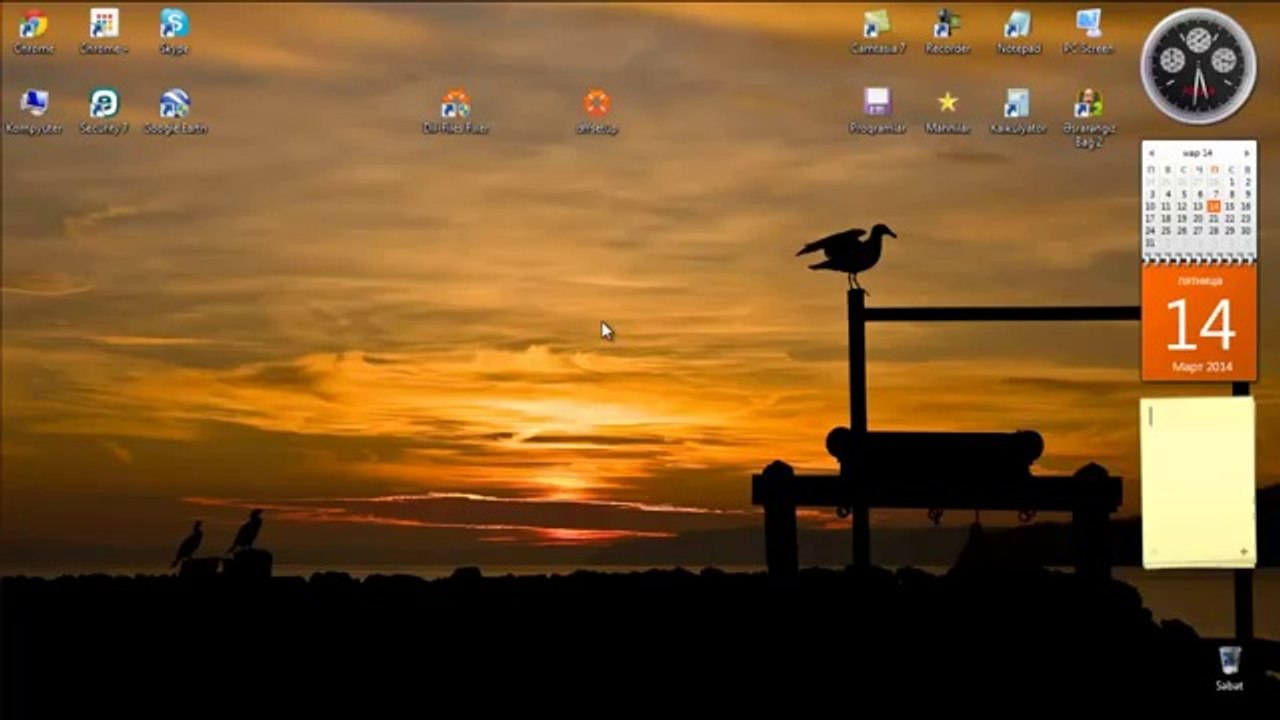The width and height of the screenshot is (1280, 720).
Task: Launch the Skype shortcut
Action: point(174,31)
